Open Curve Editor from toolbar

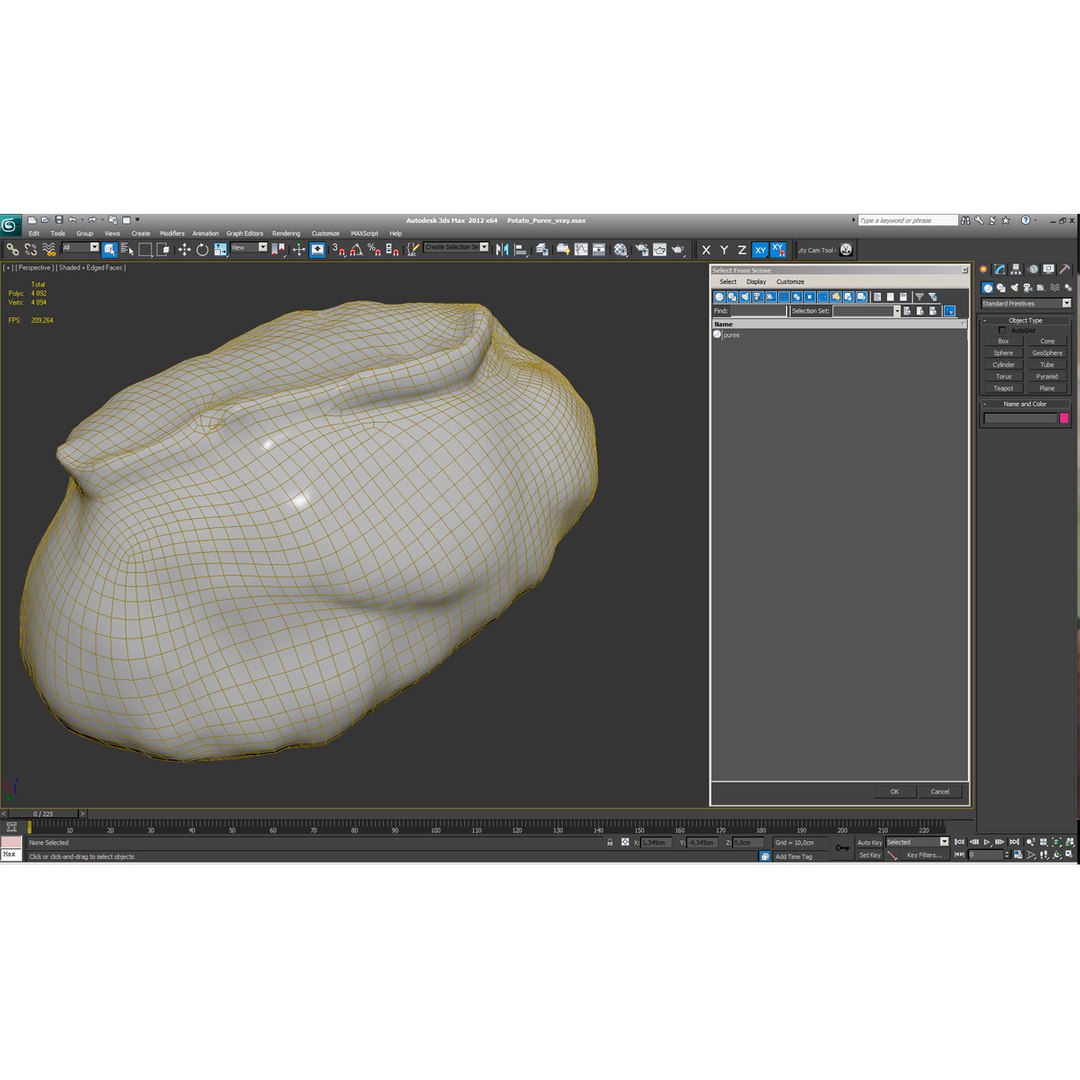coord(581,249)
